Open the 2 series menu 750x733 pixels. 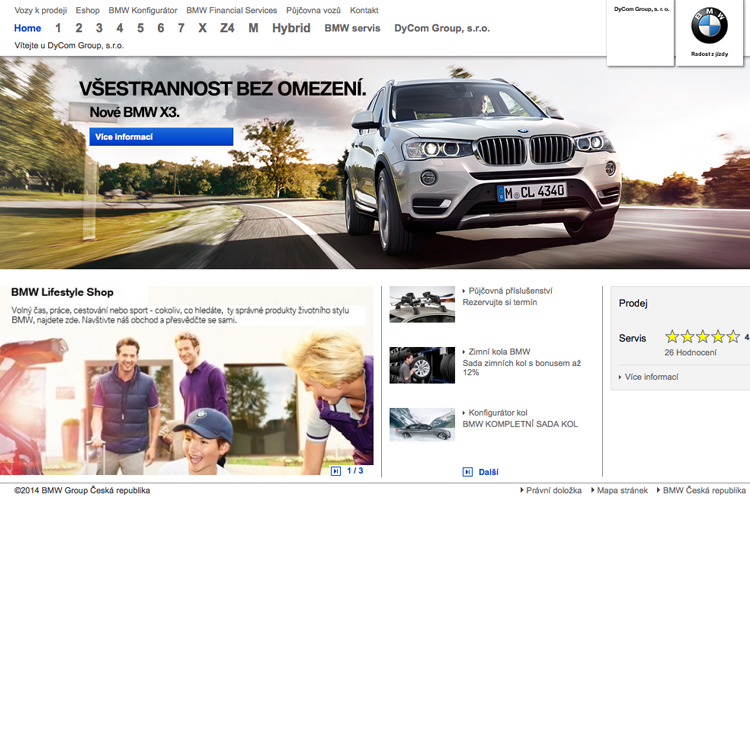pyautogui.click(x=79, y=28)
